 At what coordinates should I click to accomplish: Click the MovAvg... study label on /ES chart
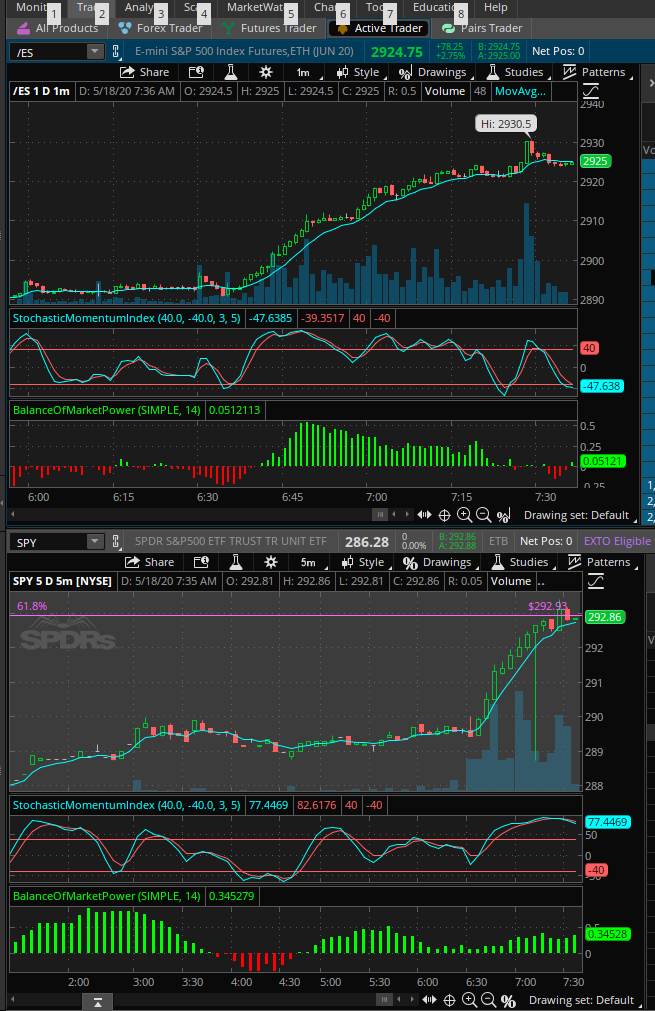[x=520, y=92]
